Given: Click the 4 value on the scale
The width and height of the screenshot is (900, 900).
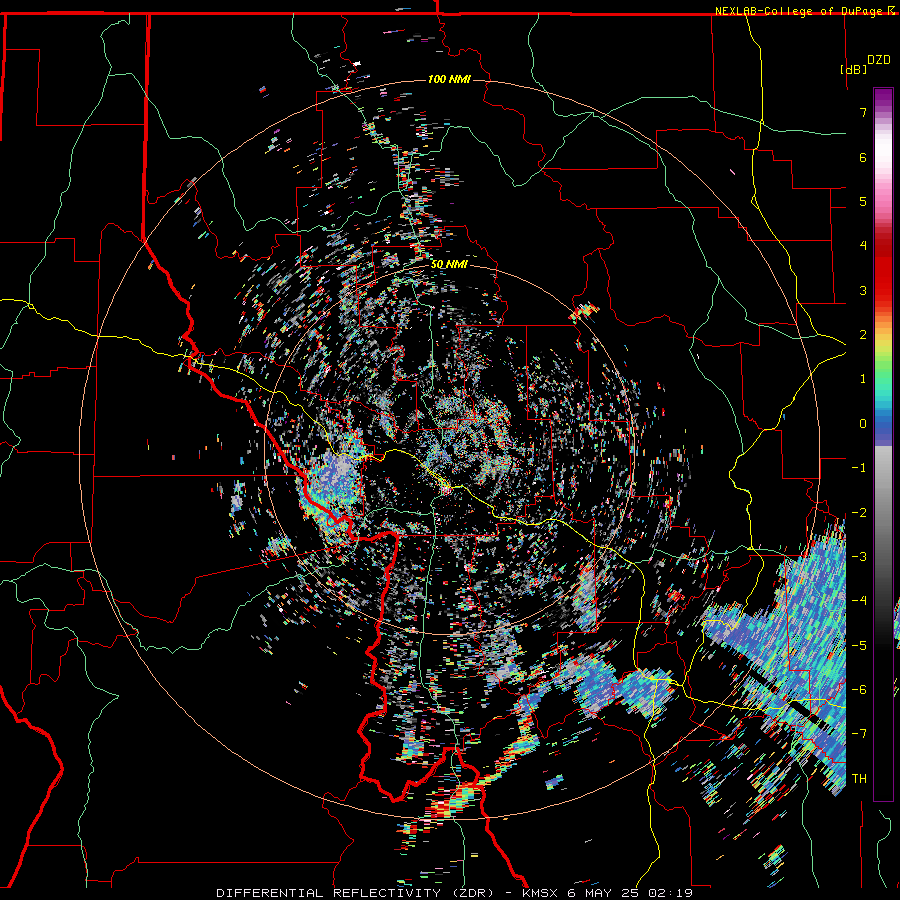Looking at the screenshot, I should pos(863,246).
